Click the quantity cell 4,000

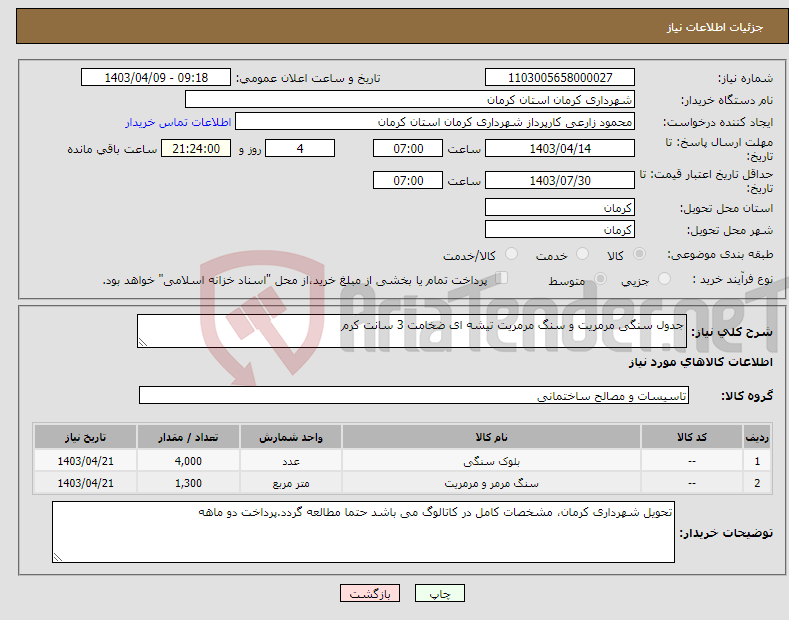click(x=188, y=461)
